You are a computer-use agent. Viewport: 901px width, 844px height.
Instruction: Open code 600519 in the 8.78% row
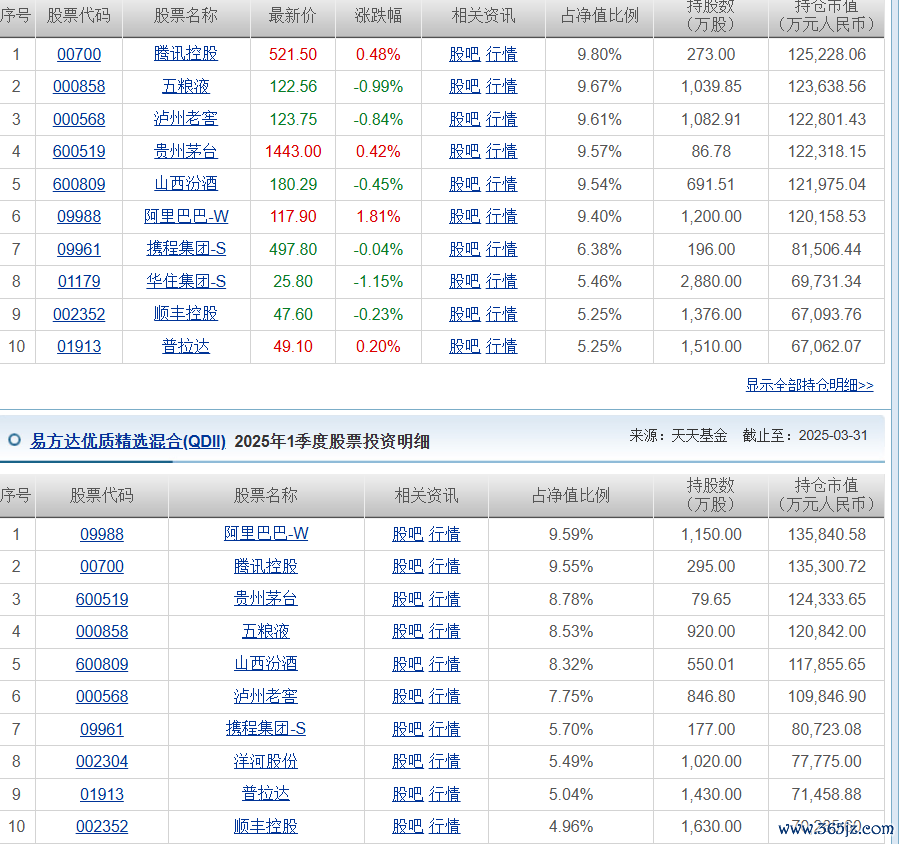point(102,599)
